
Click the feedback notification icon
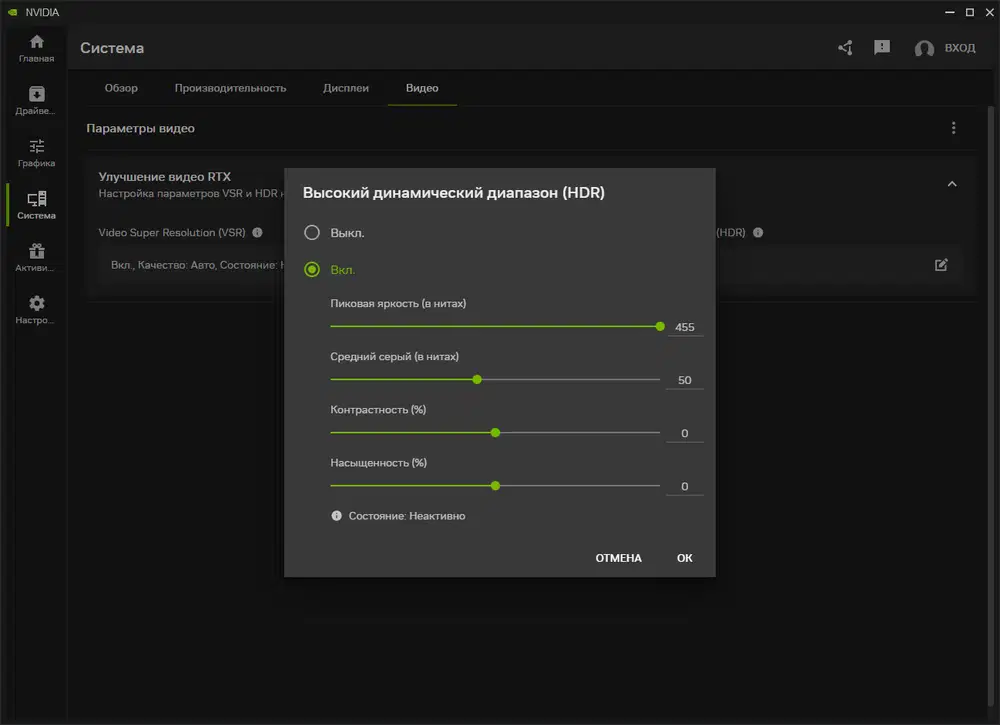[881, 48]
